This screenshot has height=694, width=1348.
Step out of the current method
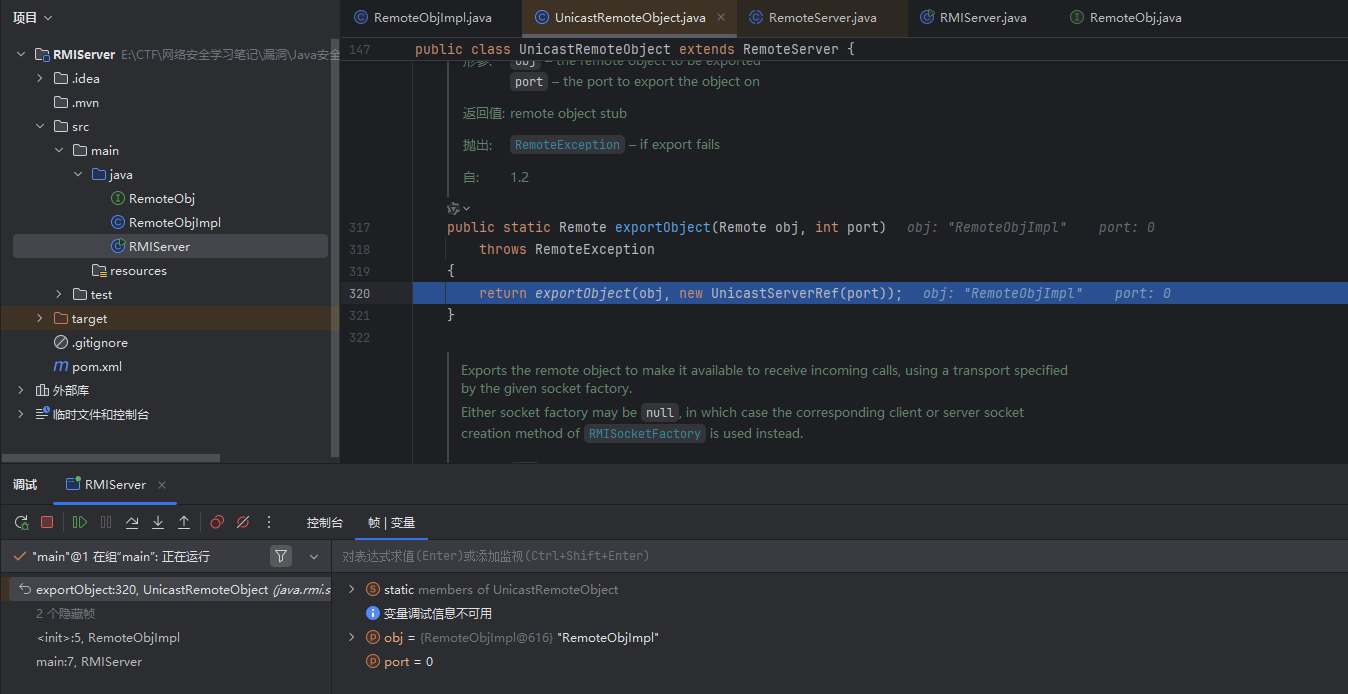pos(184,522)
